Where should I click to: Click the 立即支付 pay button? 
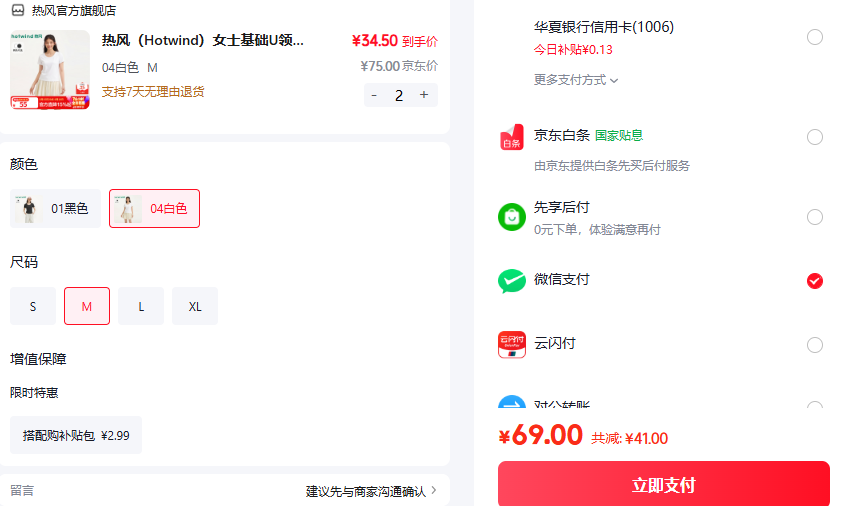click(x=664, y=484)
